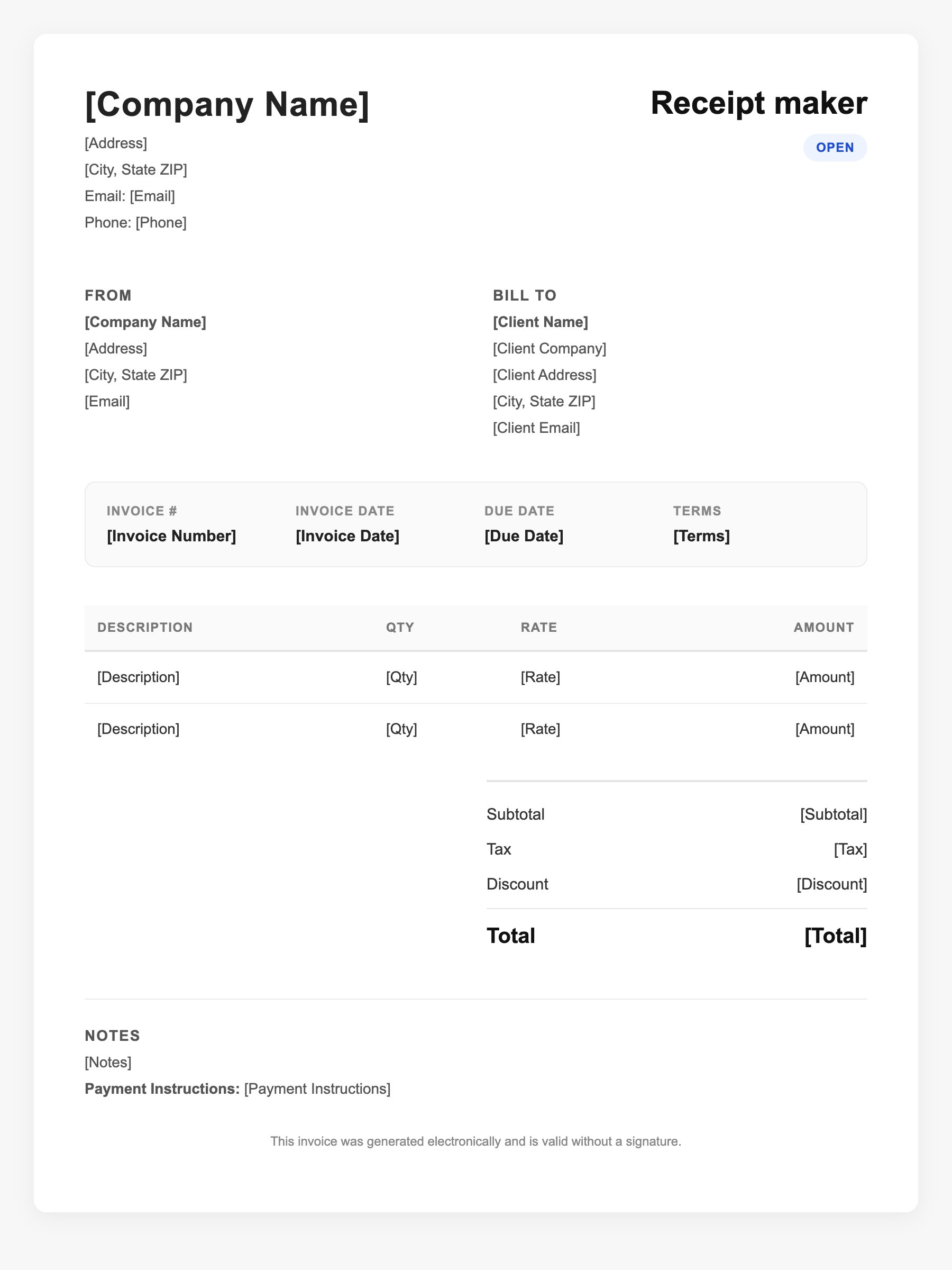This screenshot has height=1270, width=952.
Task: Click the Payment Instructions placeholder text
Action: 317,1089
